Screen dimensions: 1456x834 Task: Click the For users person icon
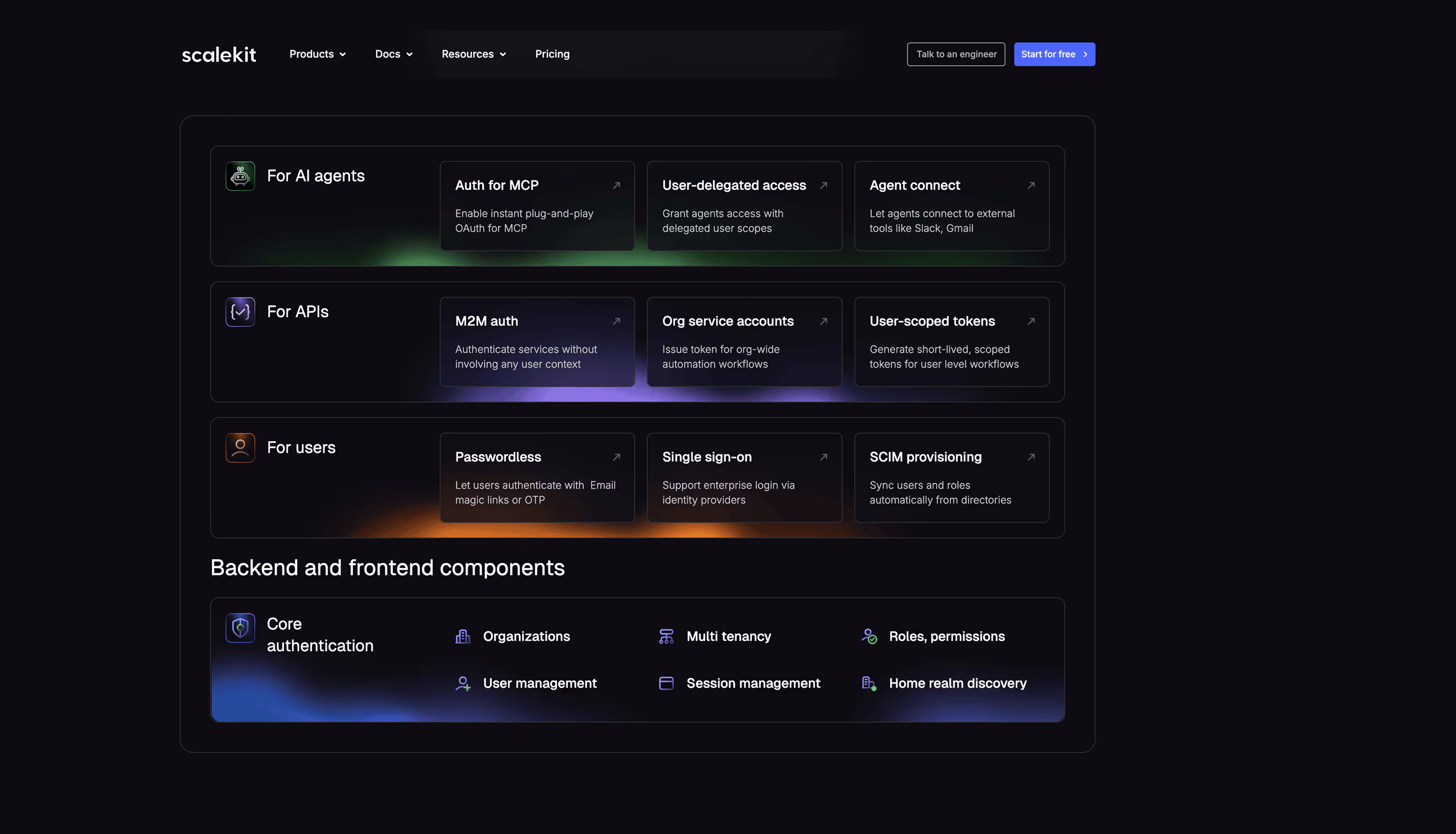tap(240, 447)
